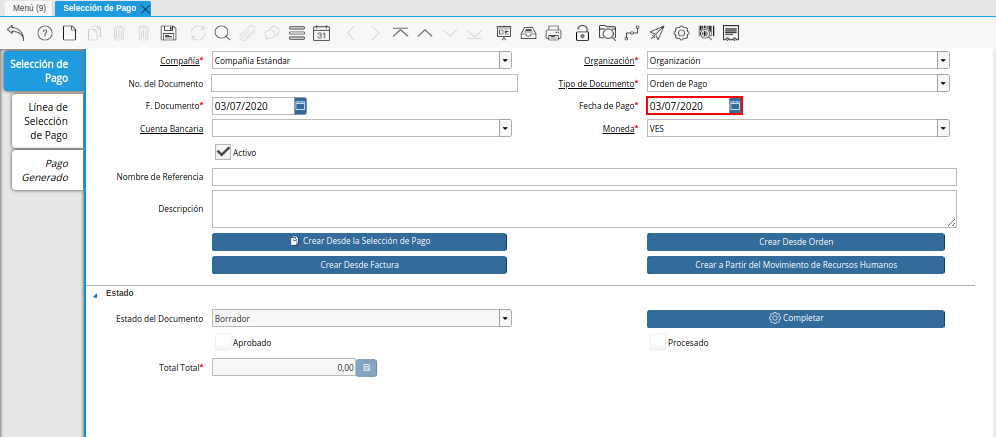The width and height of the screenshot is (996, 437).
Task: Click the Crear Desde Factura button
Action: [360, 265]
